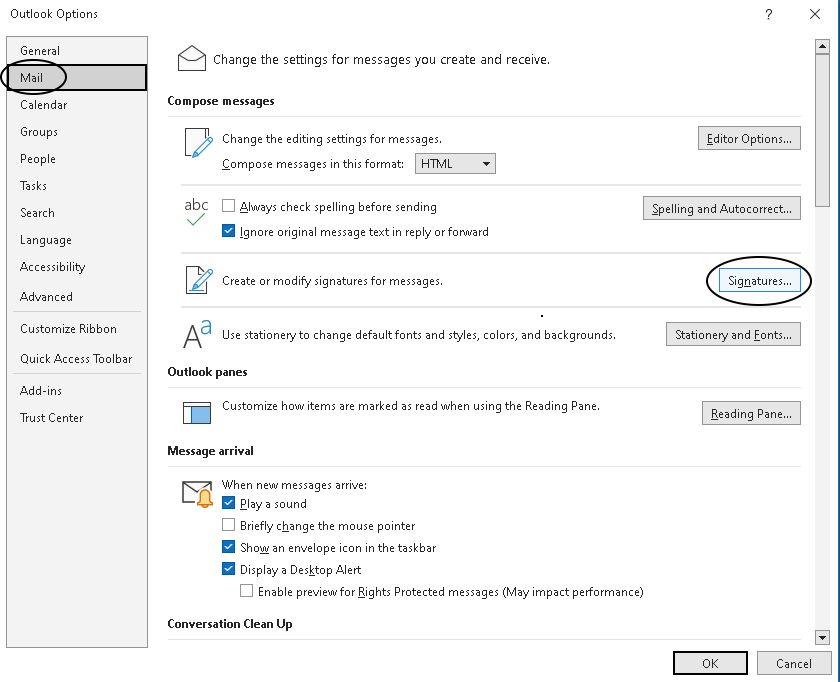This screenshot has width=840, height=682.
Task: Click 'Create or modify signatures for messages.' text
Action: [x=332, y=281]
